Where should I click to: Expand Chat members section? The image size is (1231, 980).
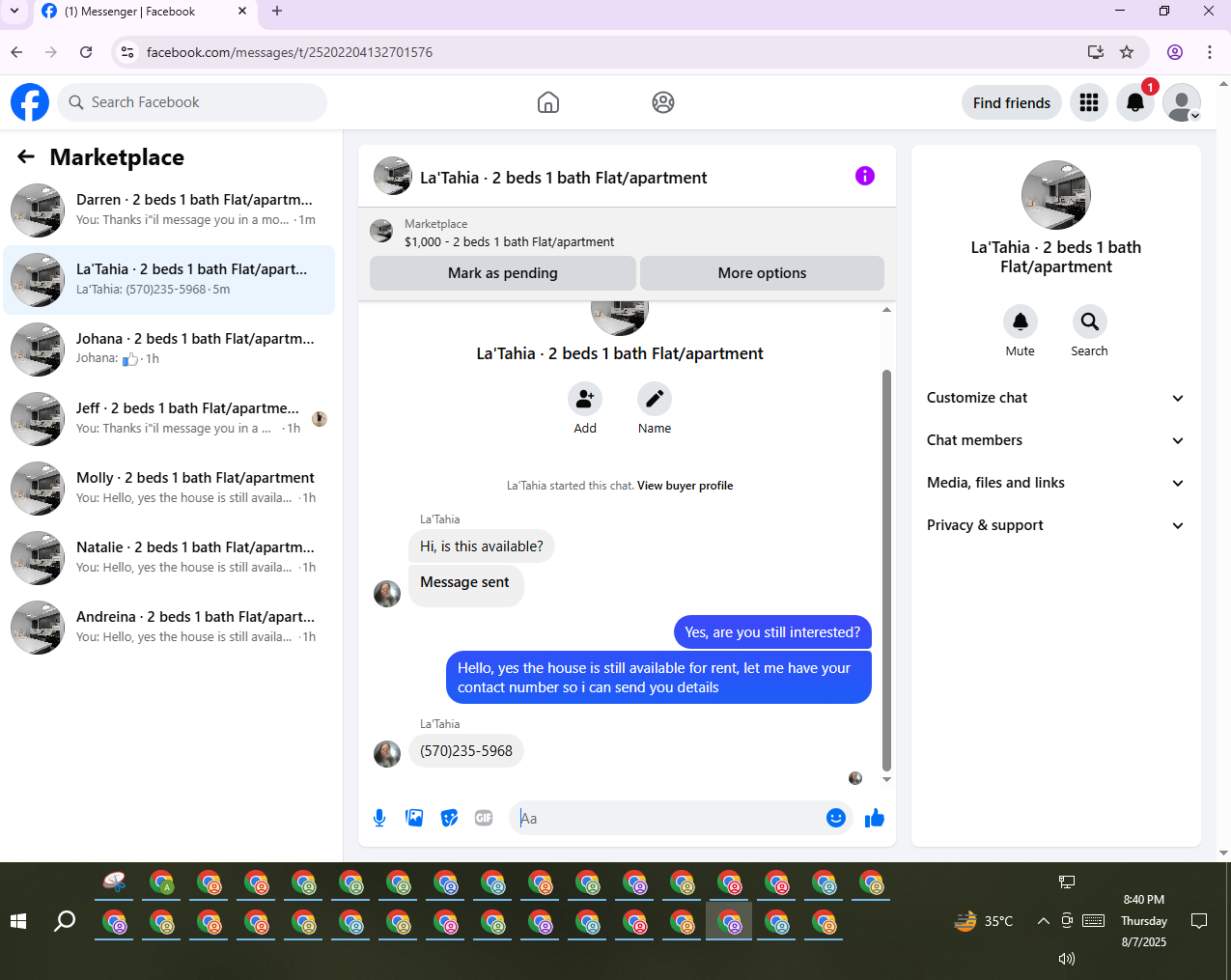[1056, 440]
